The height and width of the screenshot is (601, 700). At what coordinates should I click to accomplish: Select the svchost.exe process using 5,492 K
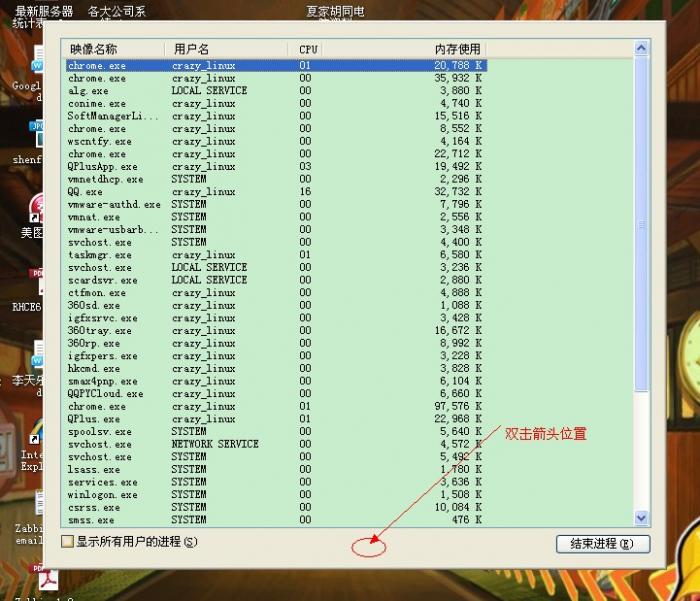(277, 457)
